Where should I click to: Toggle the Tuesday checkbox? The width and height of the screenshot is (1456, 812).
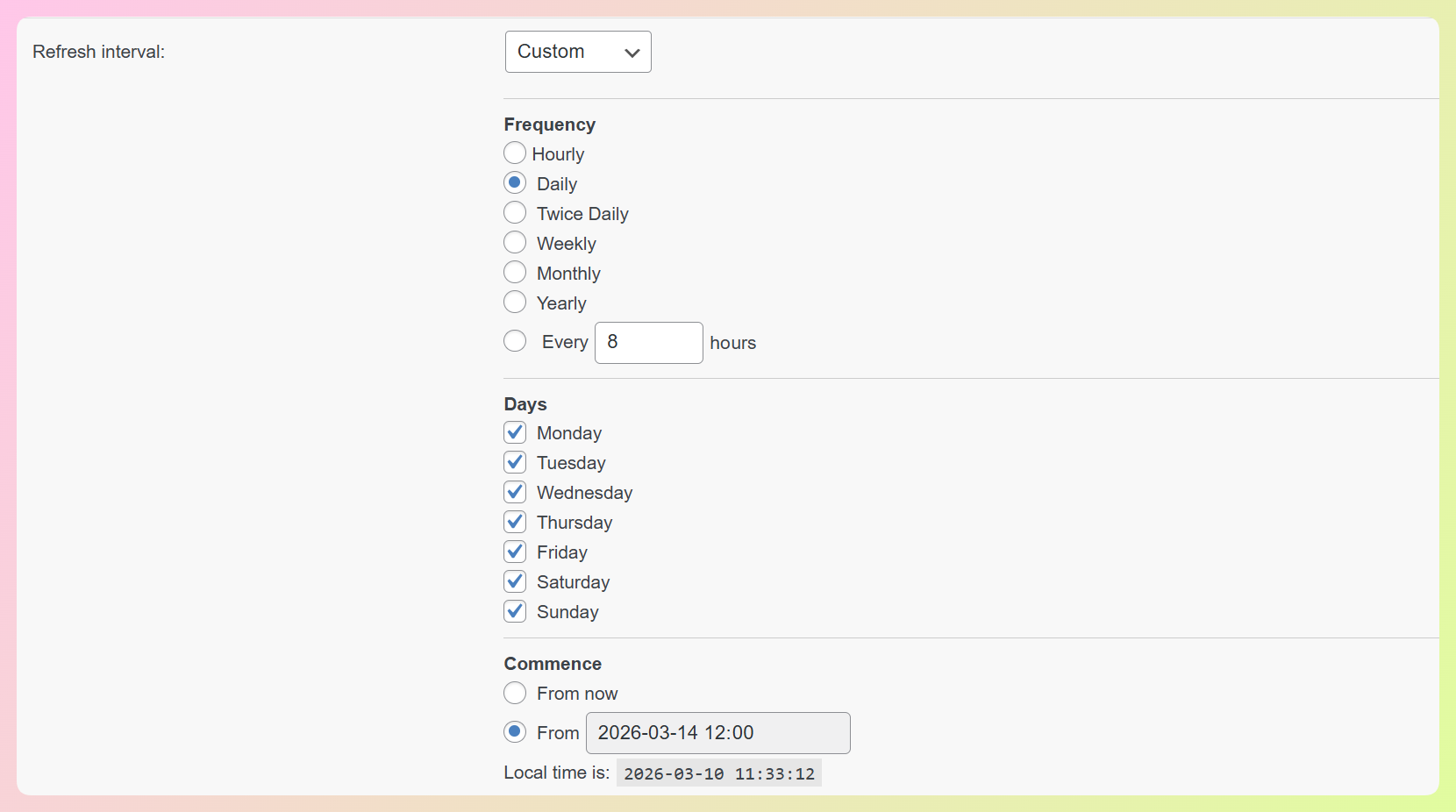(x=515, y=462)
